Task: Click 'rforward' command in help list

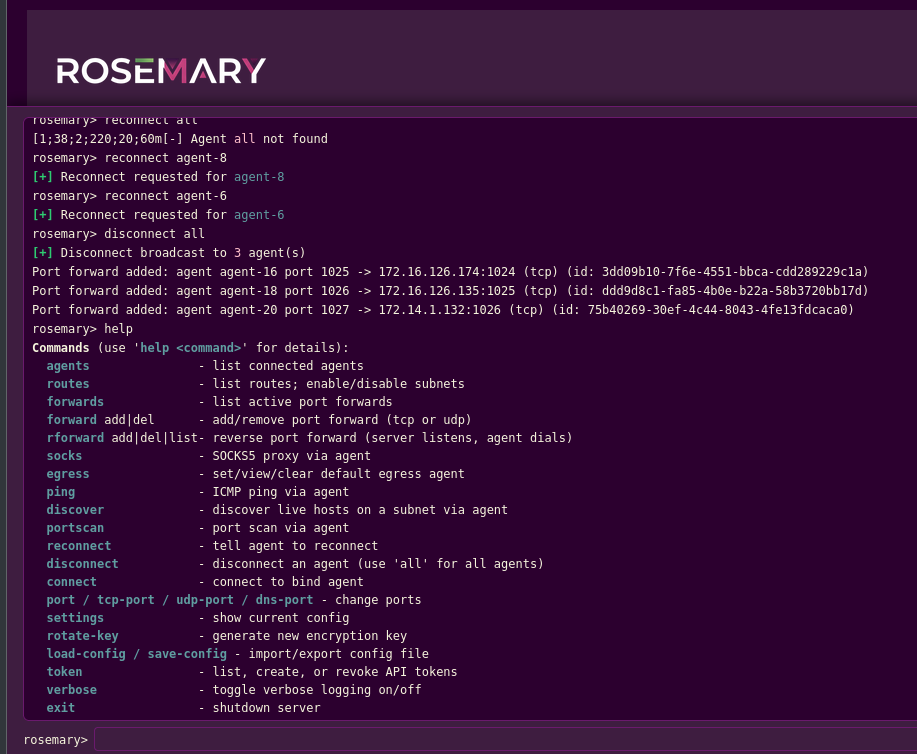Action: click(75, 438)
